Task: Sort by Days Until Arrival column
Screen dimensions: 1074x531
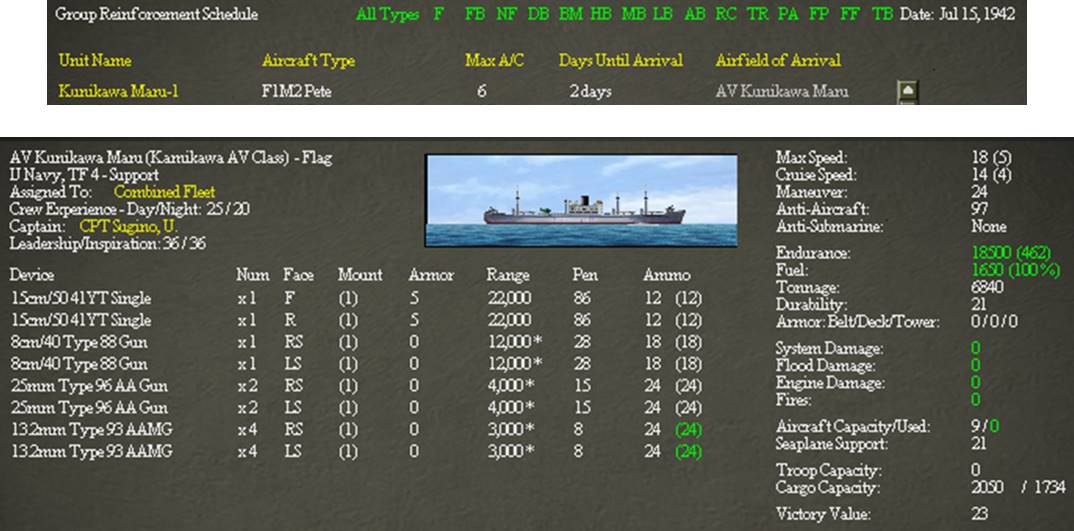Action: pyautogui.click(x=621, y=60)
